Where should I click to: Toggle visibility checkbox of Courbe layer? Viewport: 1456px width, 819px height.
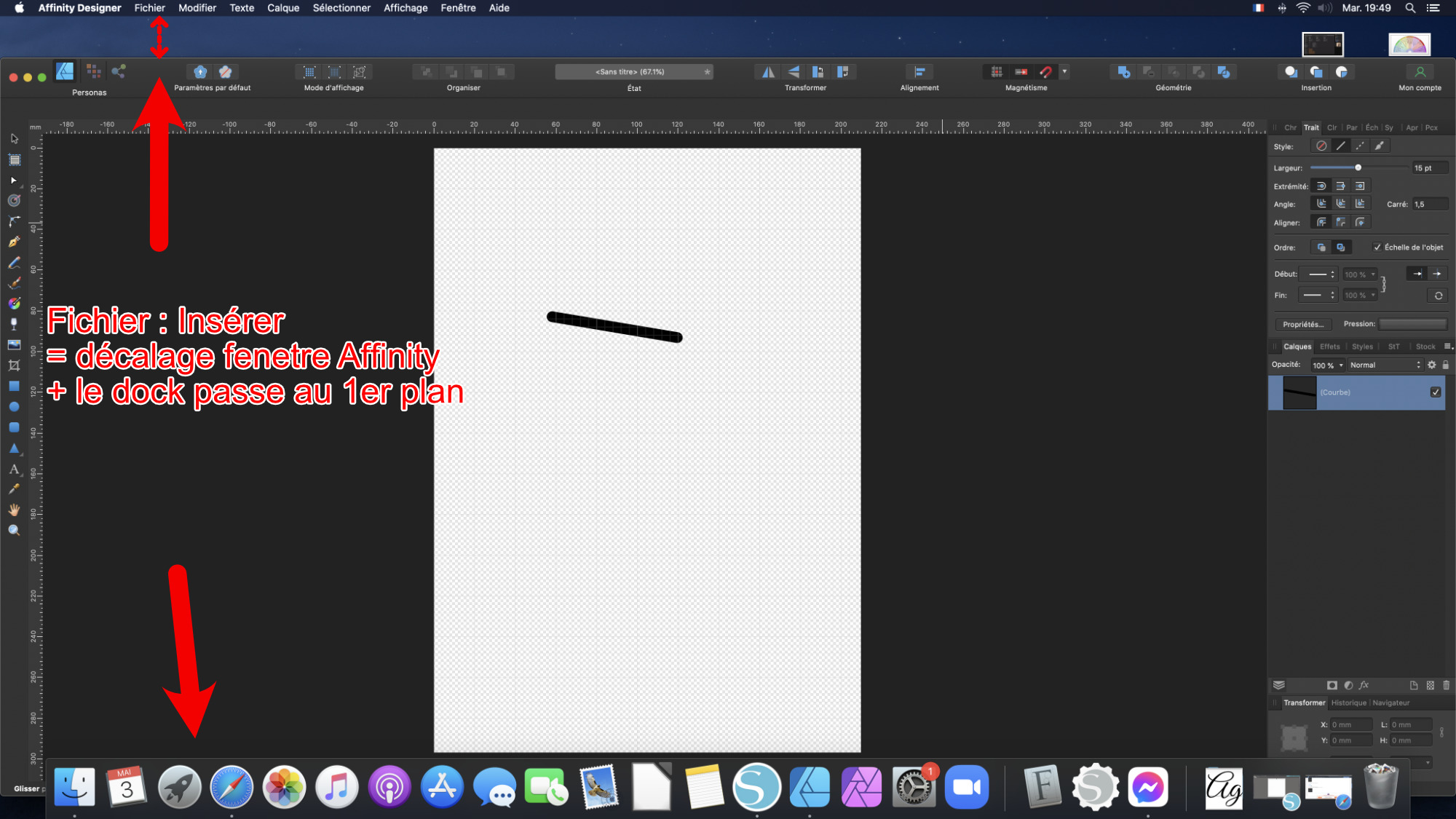click(x=1436, y=392)
